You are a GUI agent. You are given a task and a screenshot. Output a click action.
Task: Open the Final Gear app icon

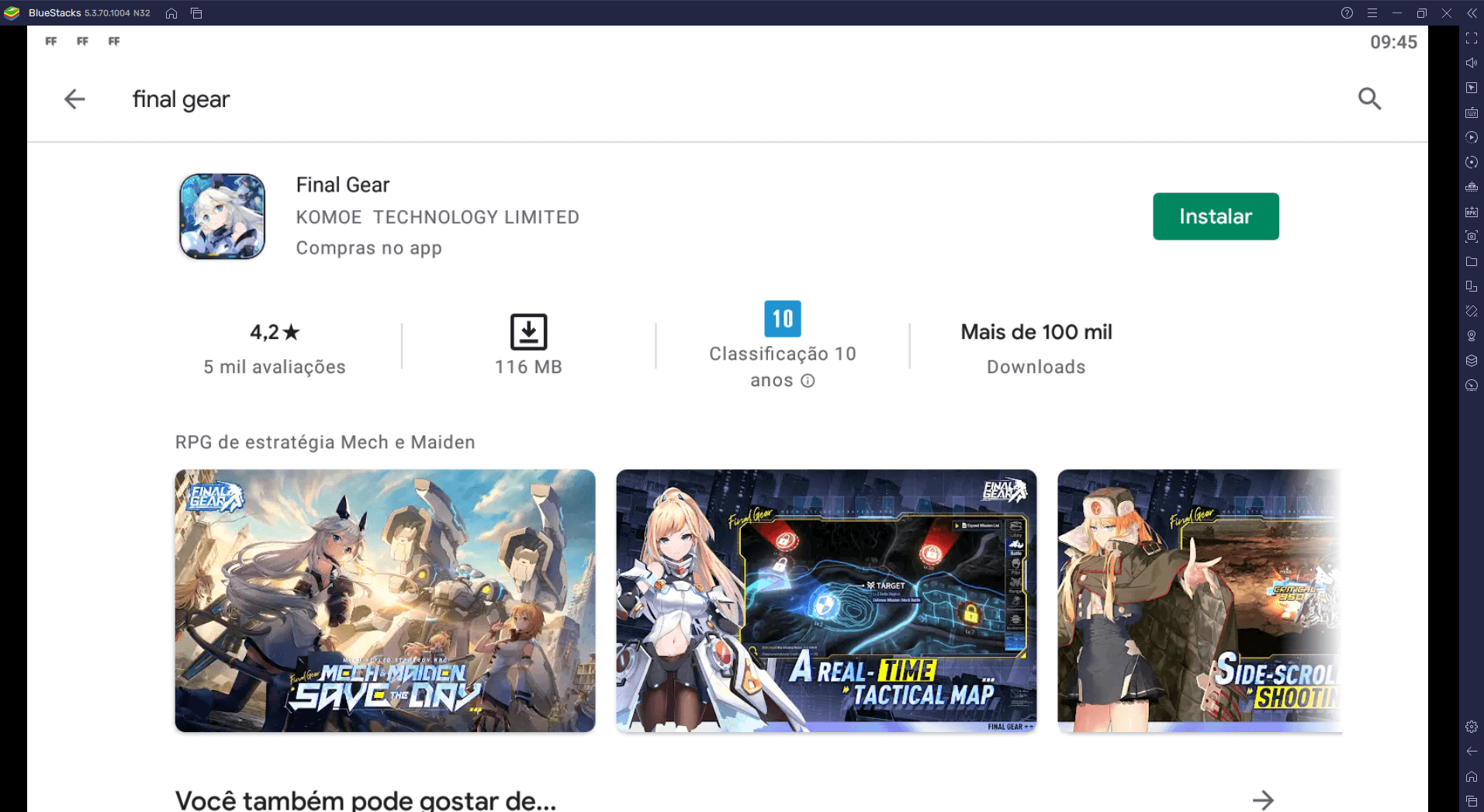(222, 216)
